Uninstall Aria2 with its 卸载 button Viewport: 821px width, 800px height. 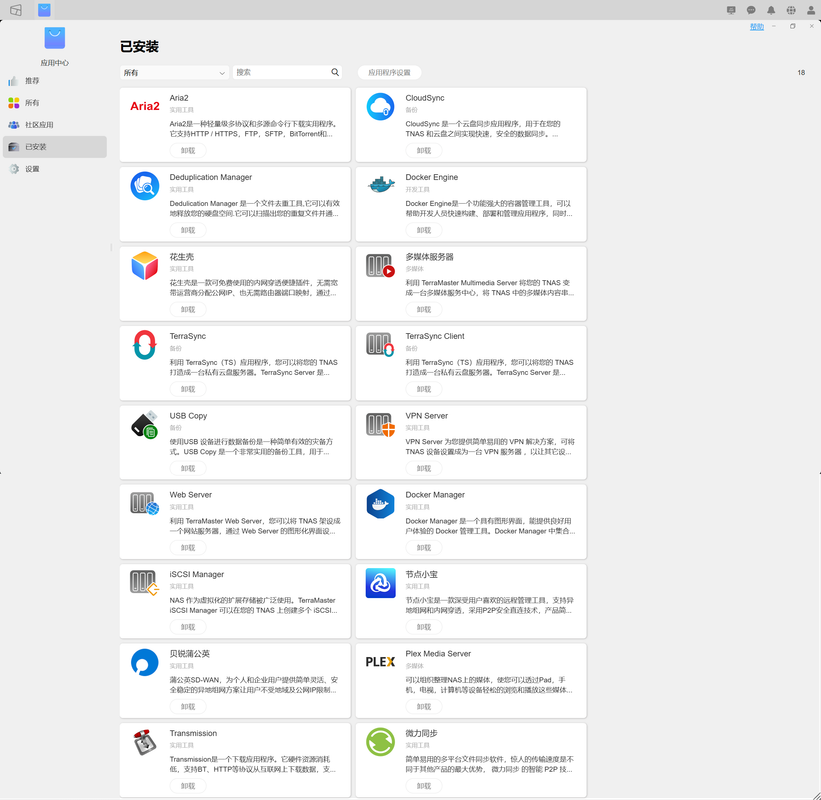click(x=188, y=151)
